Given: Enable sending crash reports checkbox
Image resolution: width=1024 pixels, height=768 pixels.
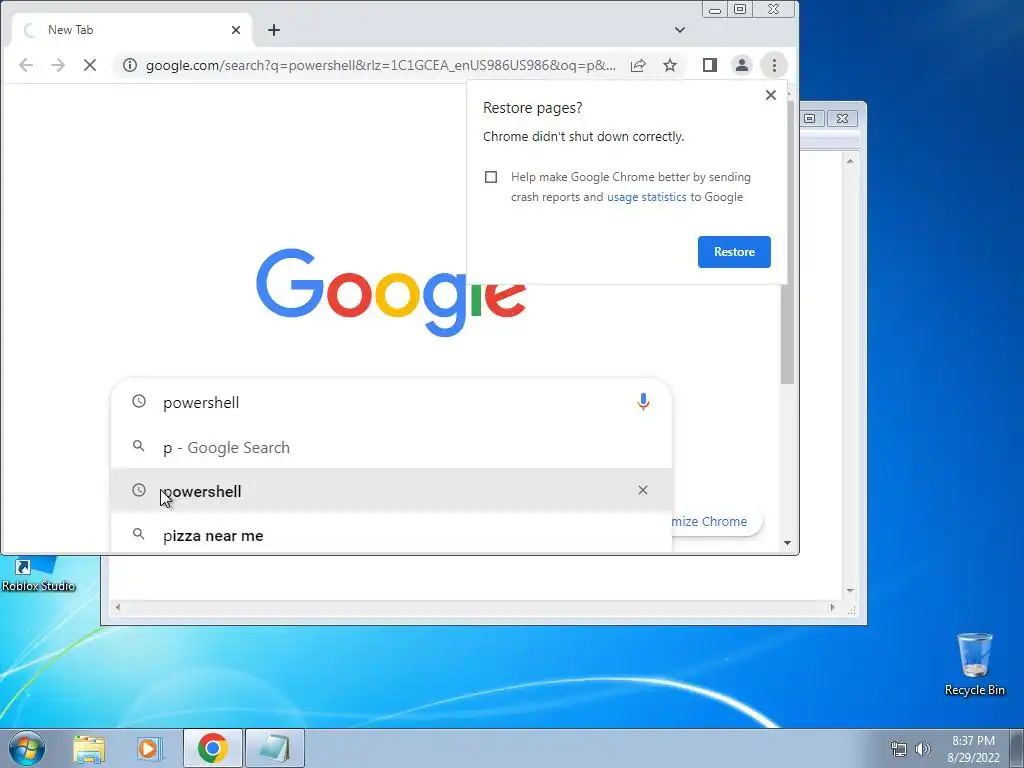Looking at the screenshot, I should click(491, 177).
